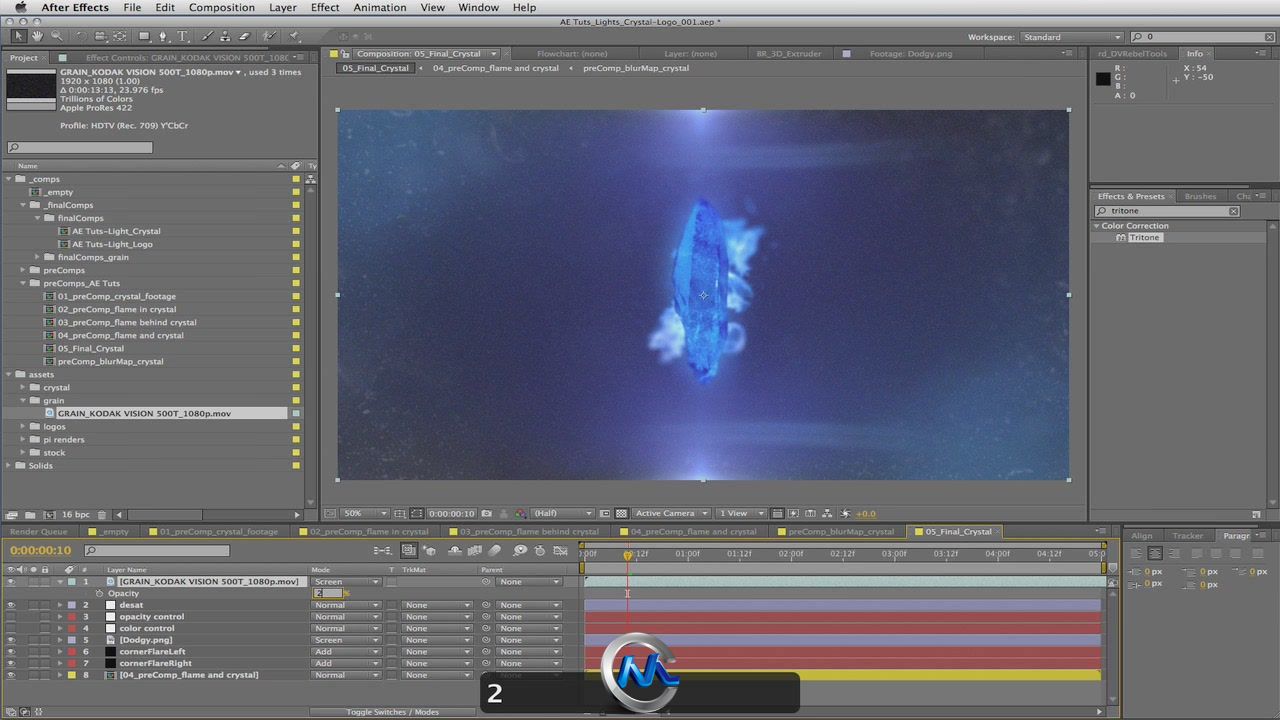
Task: Click the 04_preComp_flame and crystal breadcrumb
Action: tap(496, 68)
